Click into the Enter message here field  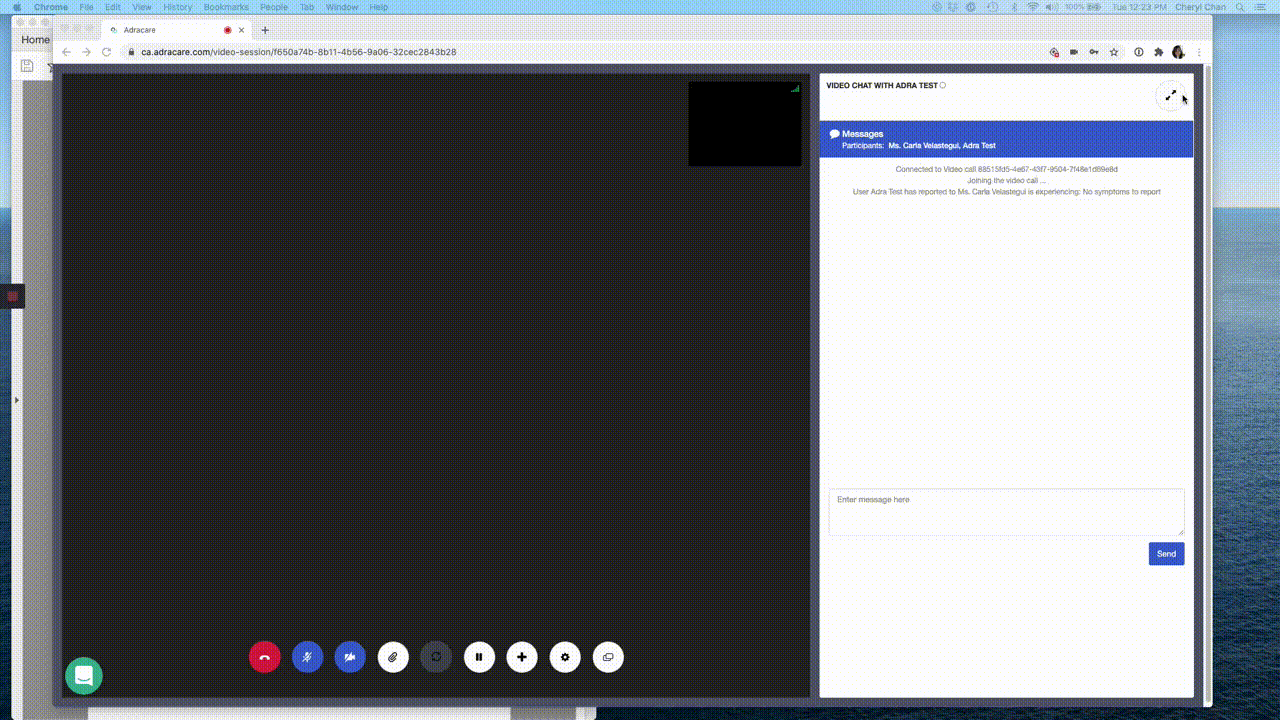(x=1006, y=512)
